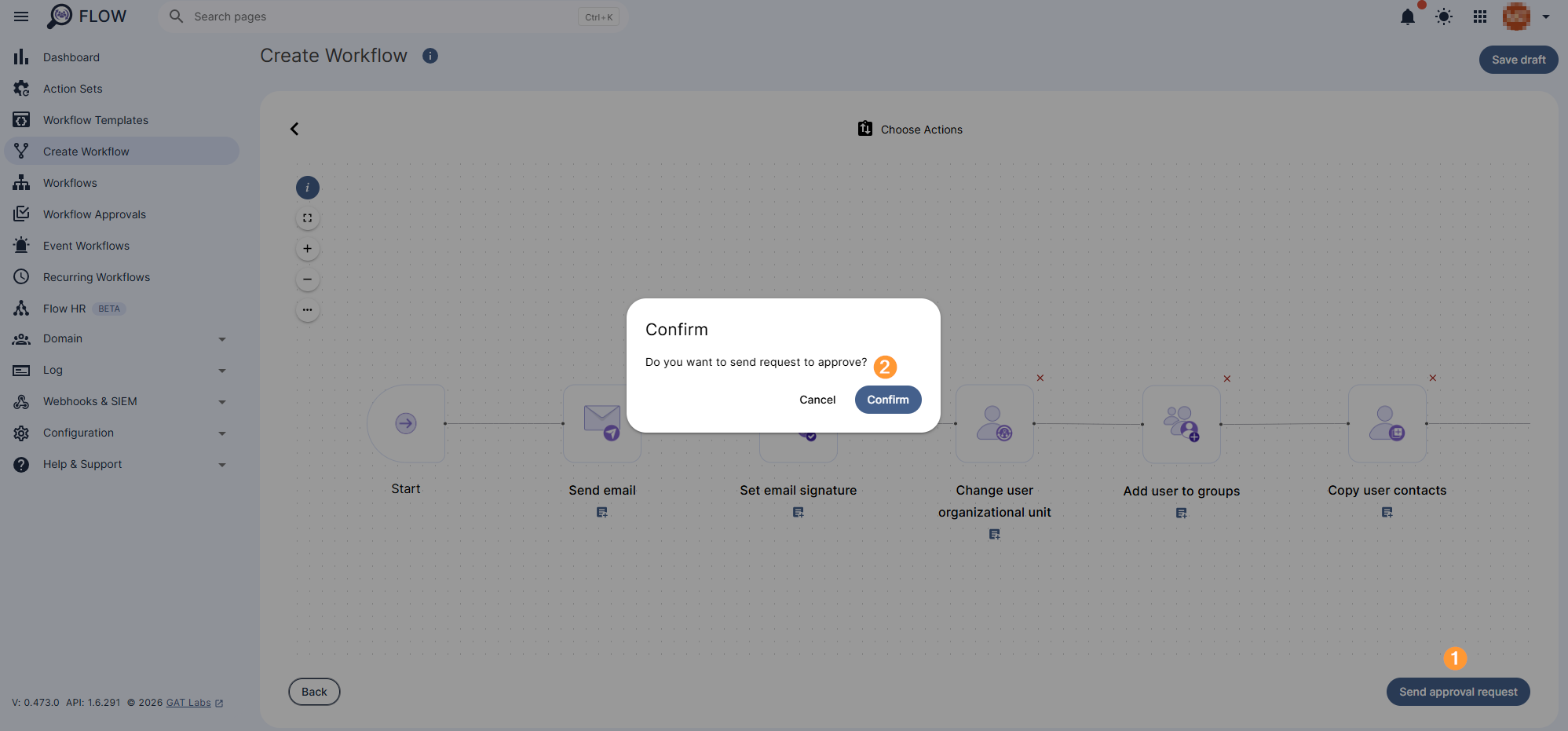The width and height of the screenshot is (1568, 731).
Task: Select the Start node
Action: coord(406,423)
